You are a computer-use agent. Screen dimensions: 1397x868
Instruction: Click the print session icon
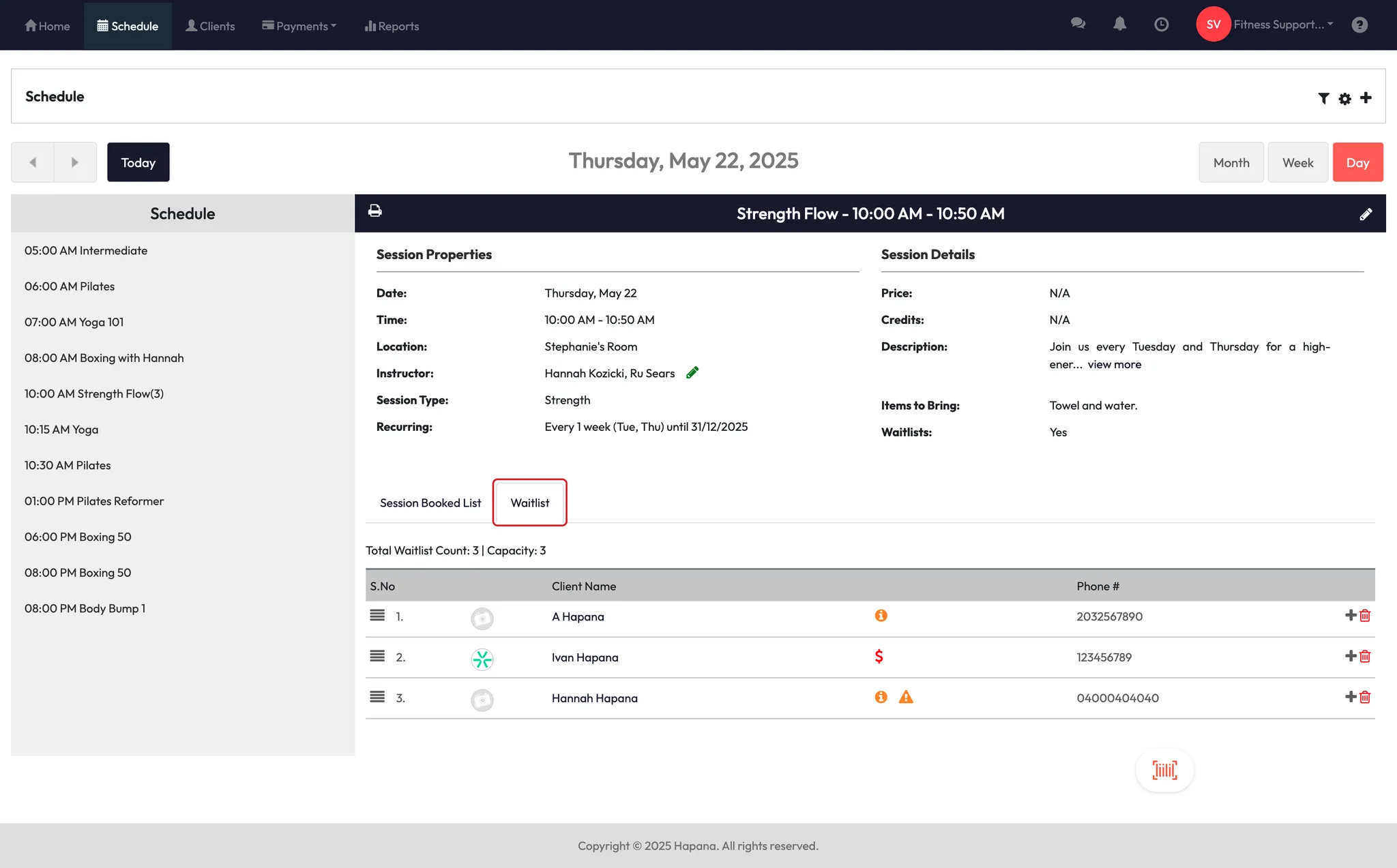coord(374,211)
